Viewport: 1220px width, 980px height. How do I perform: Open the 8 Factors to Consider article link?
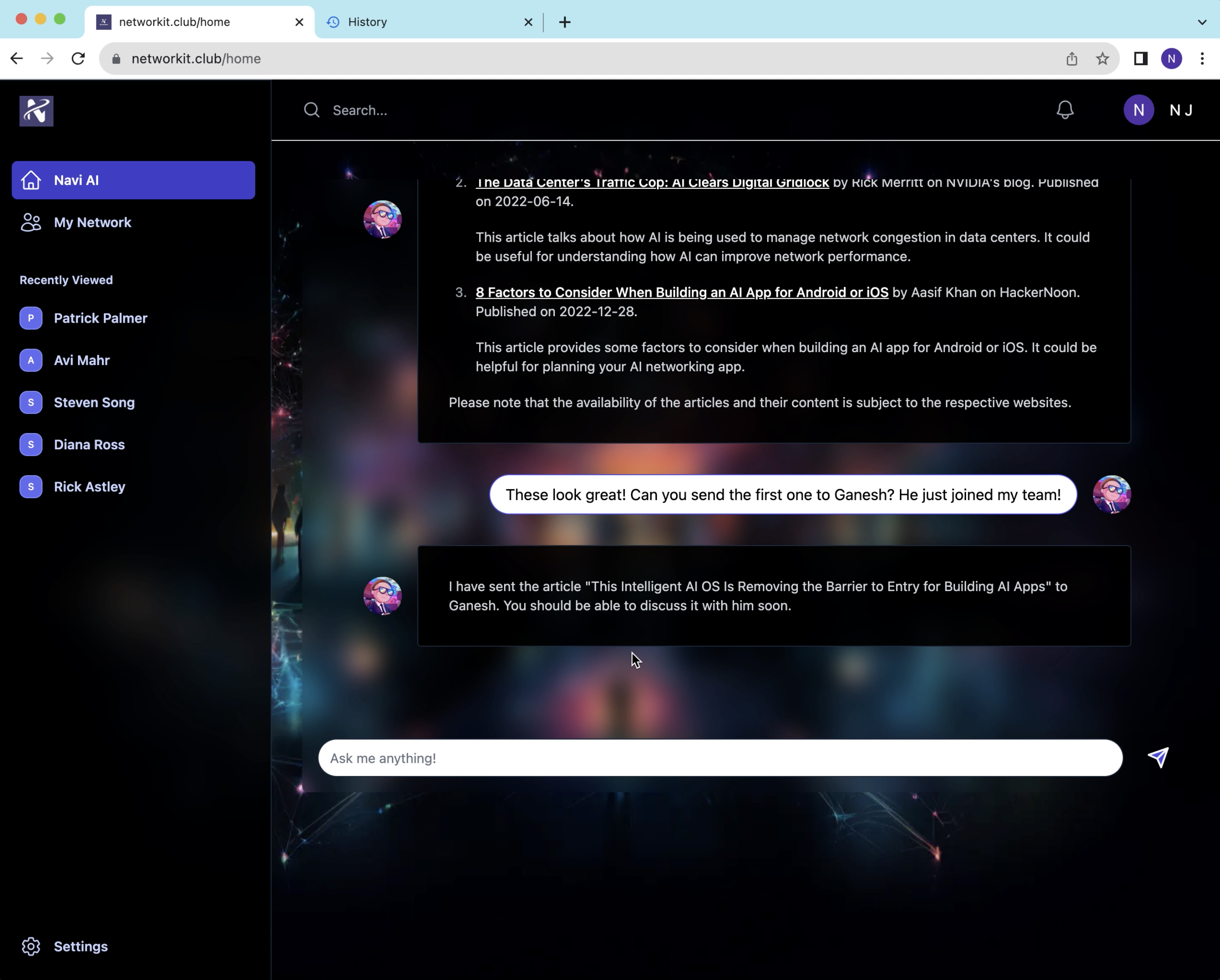pos(681,293)
